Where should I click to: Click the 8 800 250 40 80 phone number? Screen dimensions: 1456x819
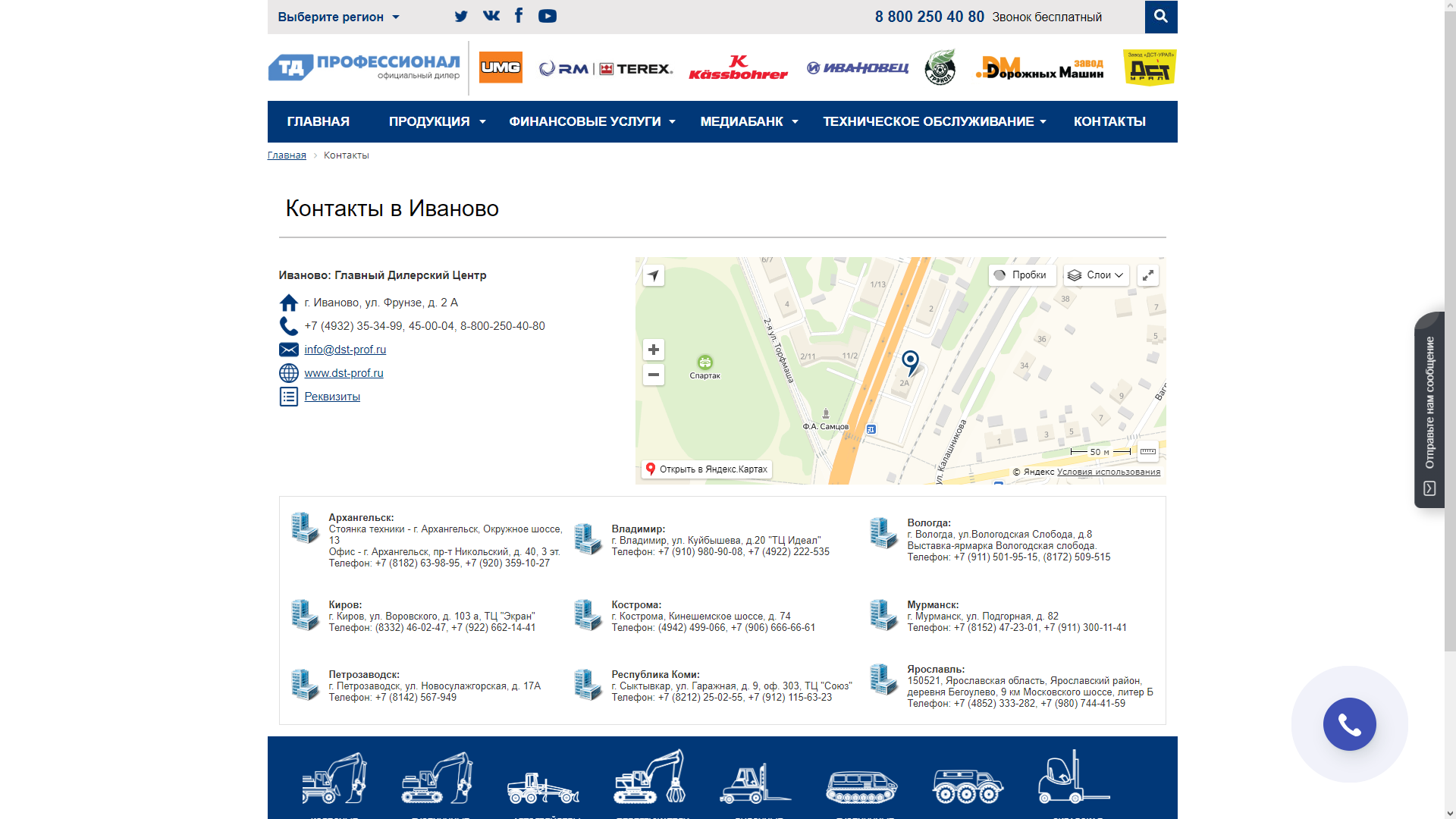tap(930, 17)
